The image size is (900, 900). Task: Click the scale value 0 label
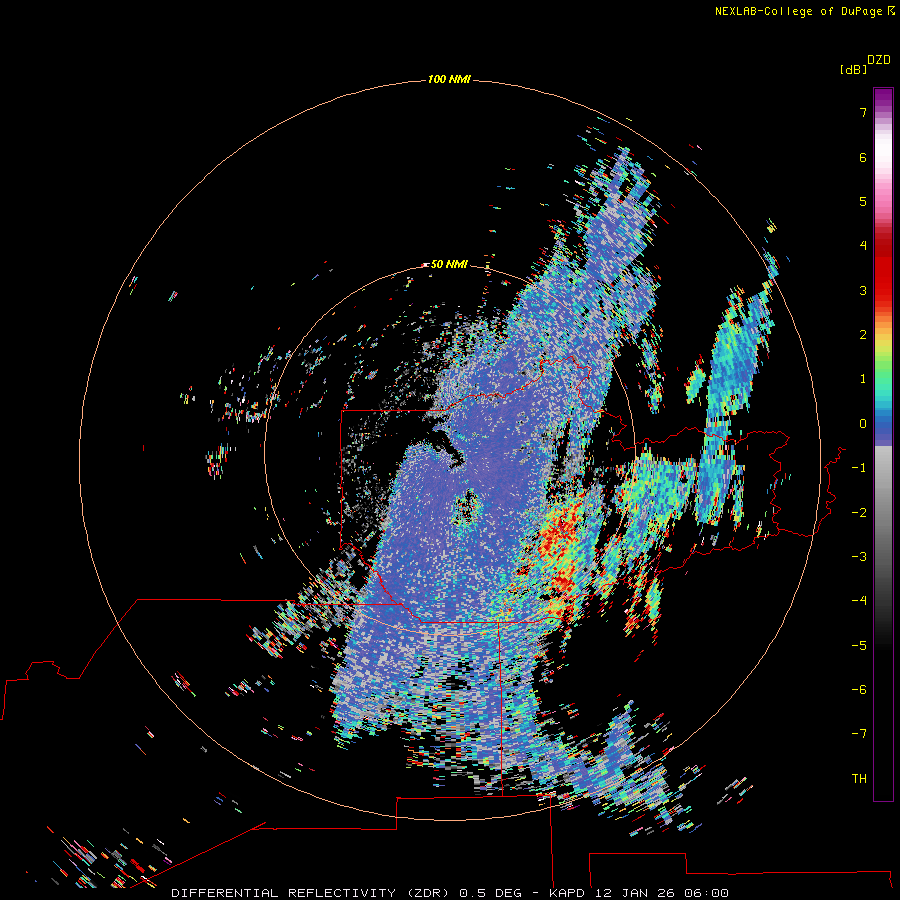pyautogui.click(x=863, y=424)
